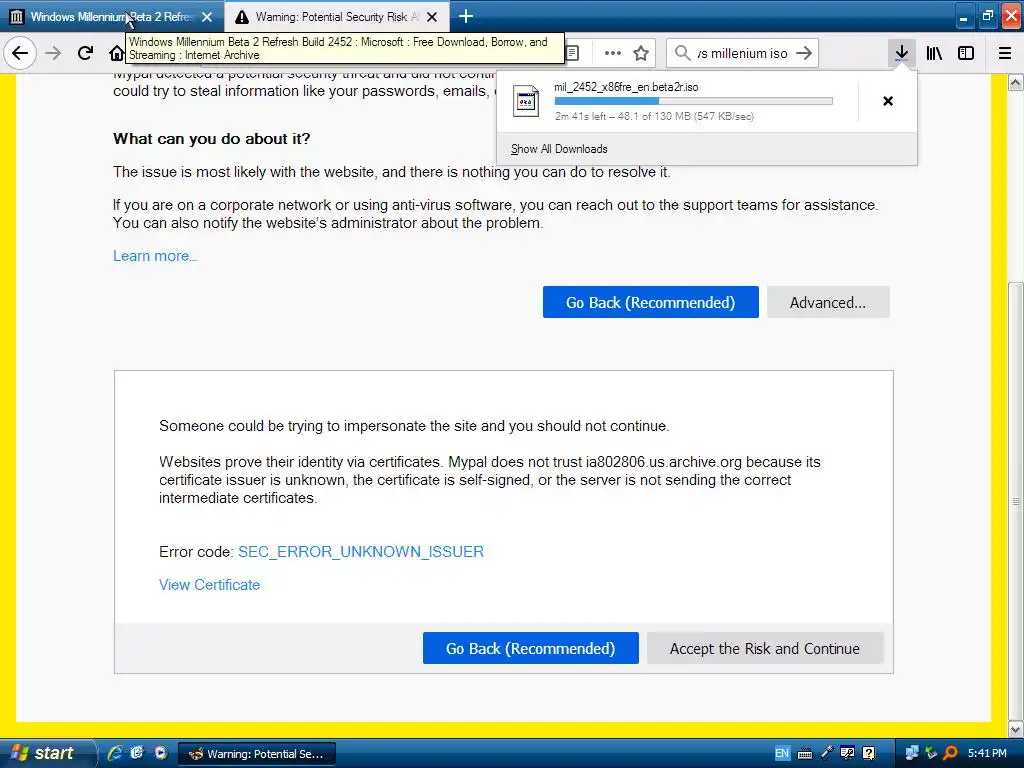Toggle the Downloads panel arrow button

(x=901, y=53)
